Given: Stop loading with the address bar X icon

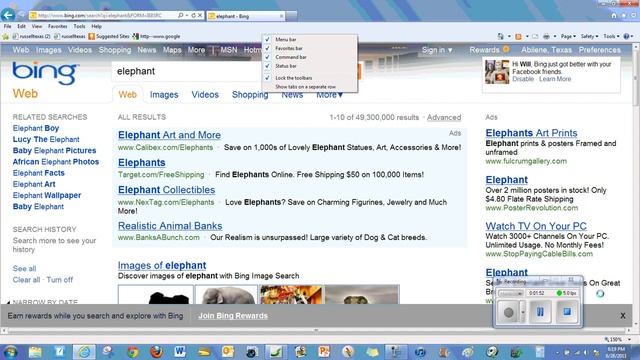Looking at the screenshot, I should click(x=200, y=16).
